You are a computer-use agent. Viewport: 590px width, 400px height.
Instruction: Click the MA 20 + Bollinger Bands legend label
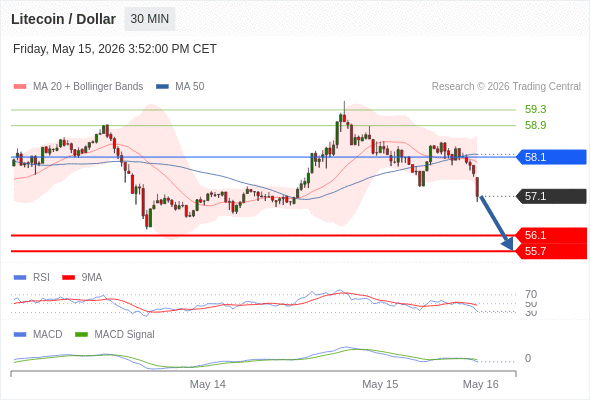pyautogui.click(x=88, y=87)
